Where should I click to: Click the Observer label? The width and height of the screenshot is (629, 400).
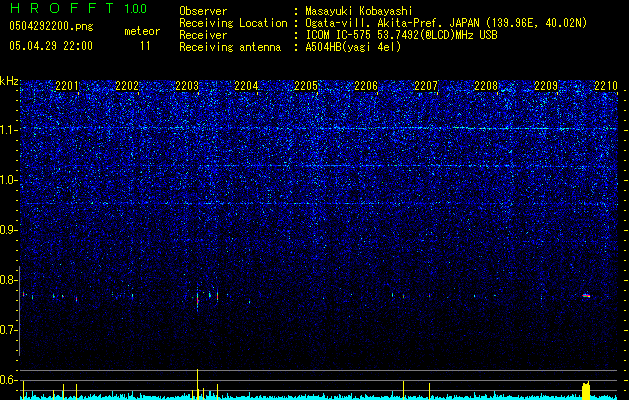[x=203, y=11]
